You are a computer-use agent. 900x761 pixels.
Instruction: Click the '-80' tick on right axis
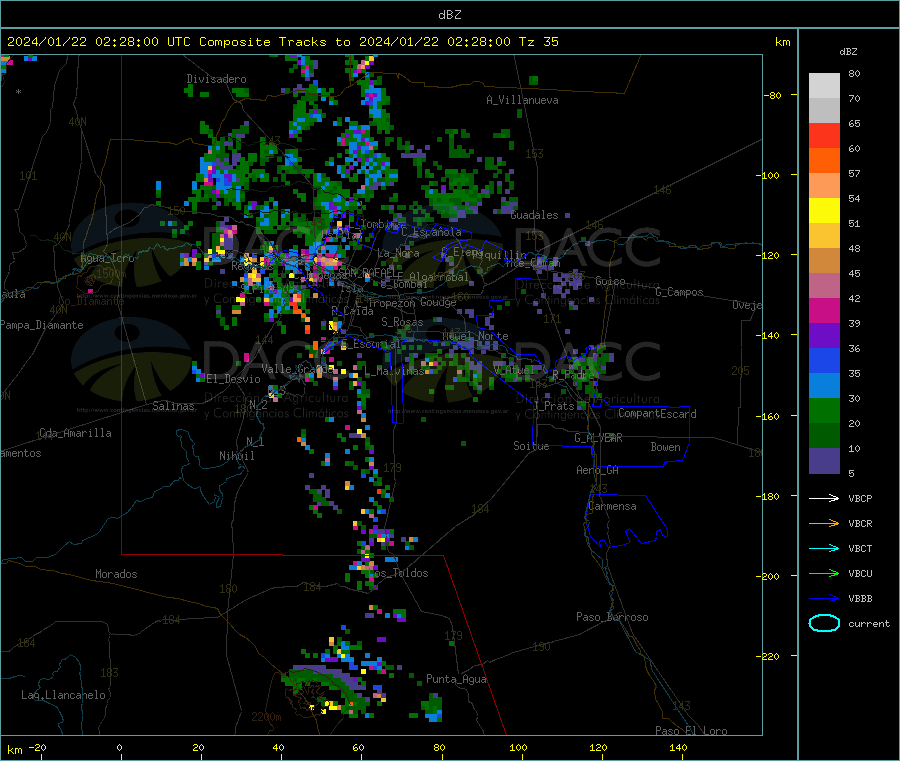[773, 95]
